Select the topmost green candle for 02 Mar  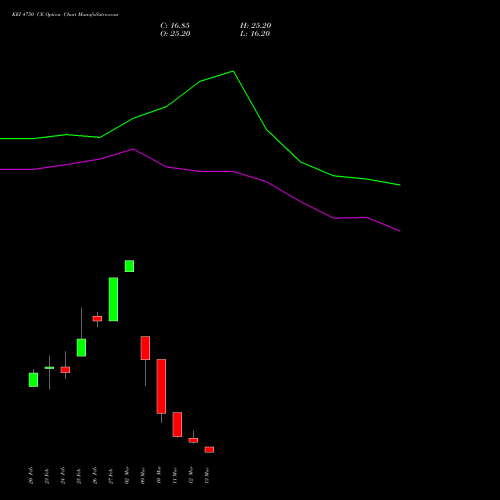pos(129,266)
